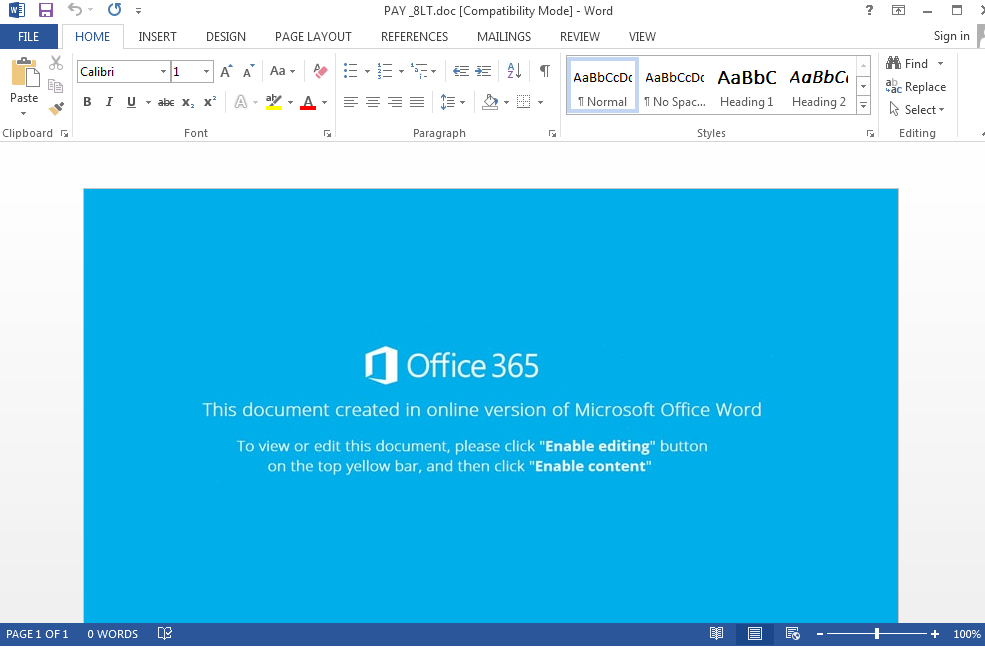Screen dimensions: 985x652
Task: Click the 100% zoom level indicator
Action: click(x=966, y=634)
